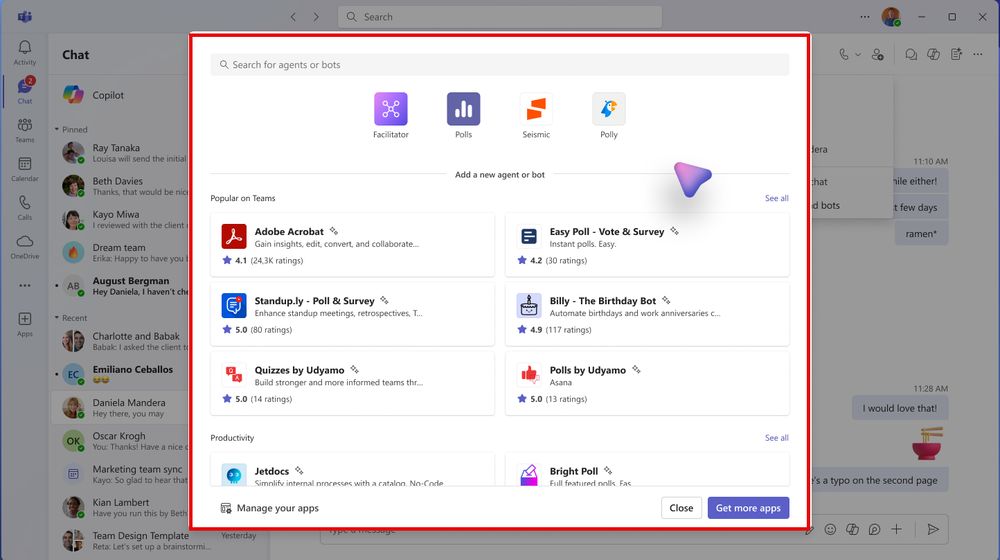This screenshot has width=1000, height=560.
Task: Open the Facilitator agent icon
Action: (390, 108)
